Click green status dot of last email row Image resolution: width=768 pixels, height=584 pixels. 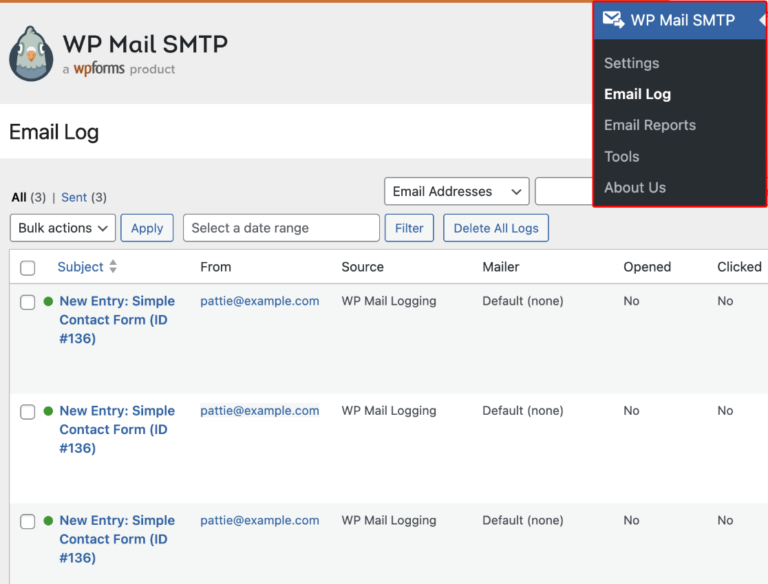click(48, 521)
